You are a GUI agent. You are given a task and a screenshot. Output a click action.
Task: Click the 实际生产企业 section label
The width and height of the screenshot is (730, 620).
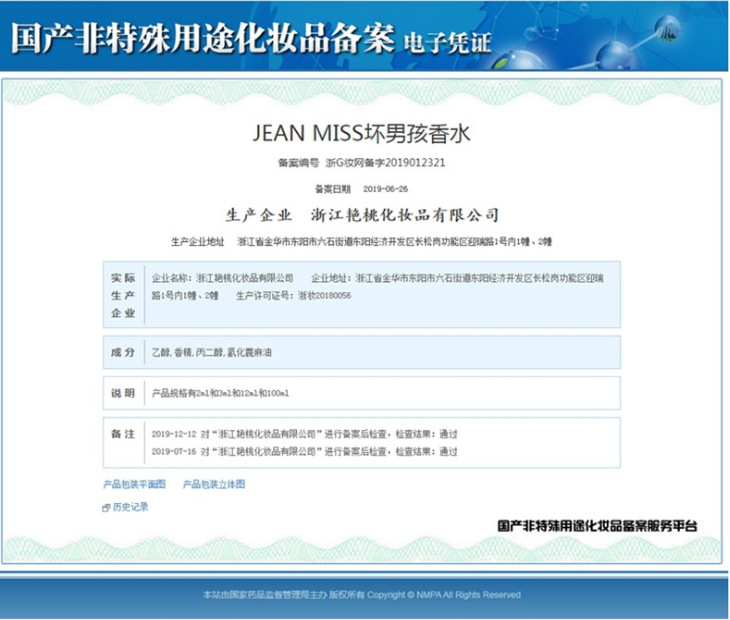point(123,296)
